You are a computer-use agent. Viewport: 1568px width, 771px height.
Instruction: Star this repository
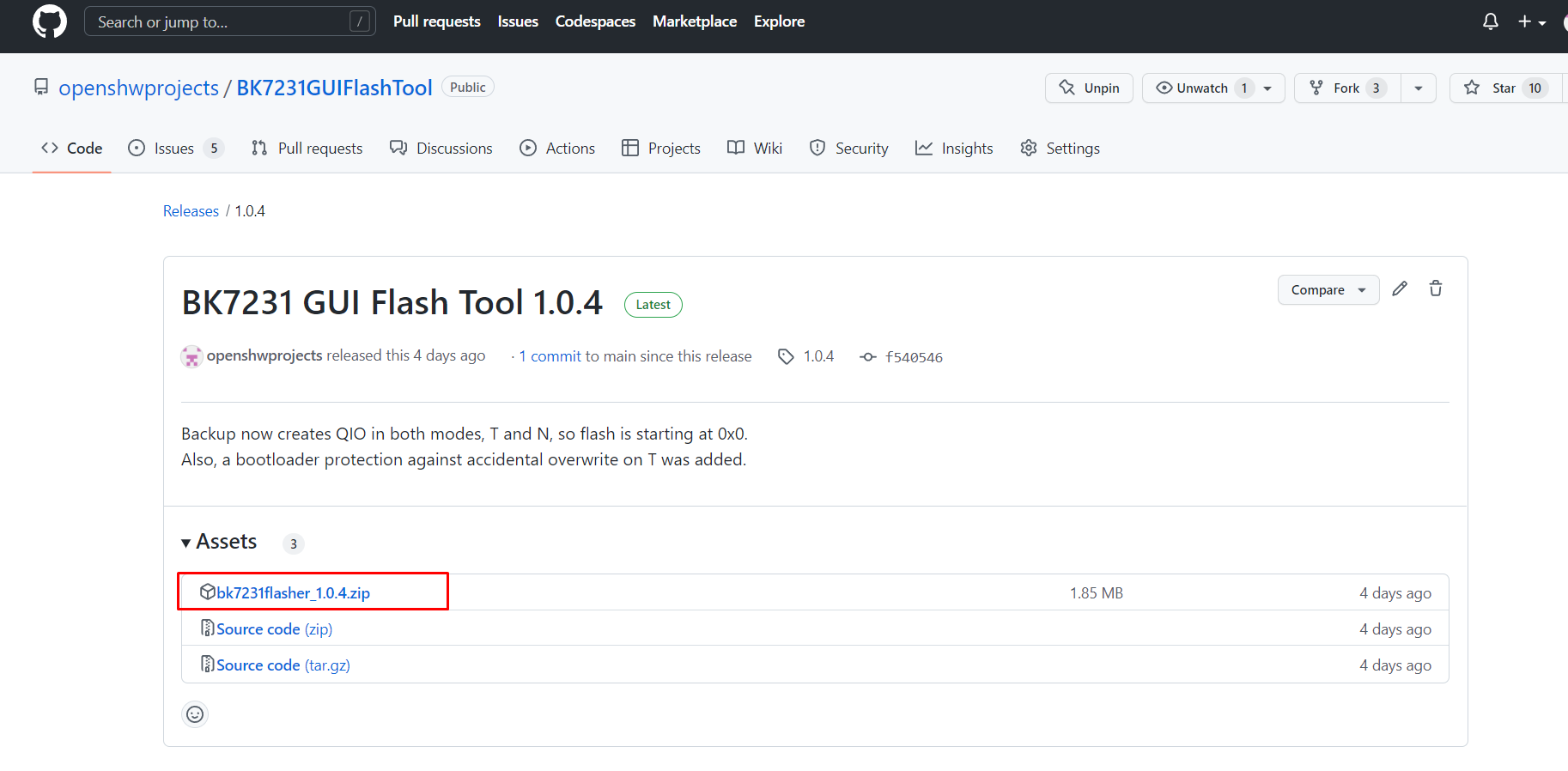1505,88
